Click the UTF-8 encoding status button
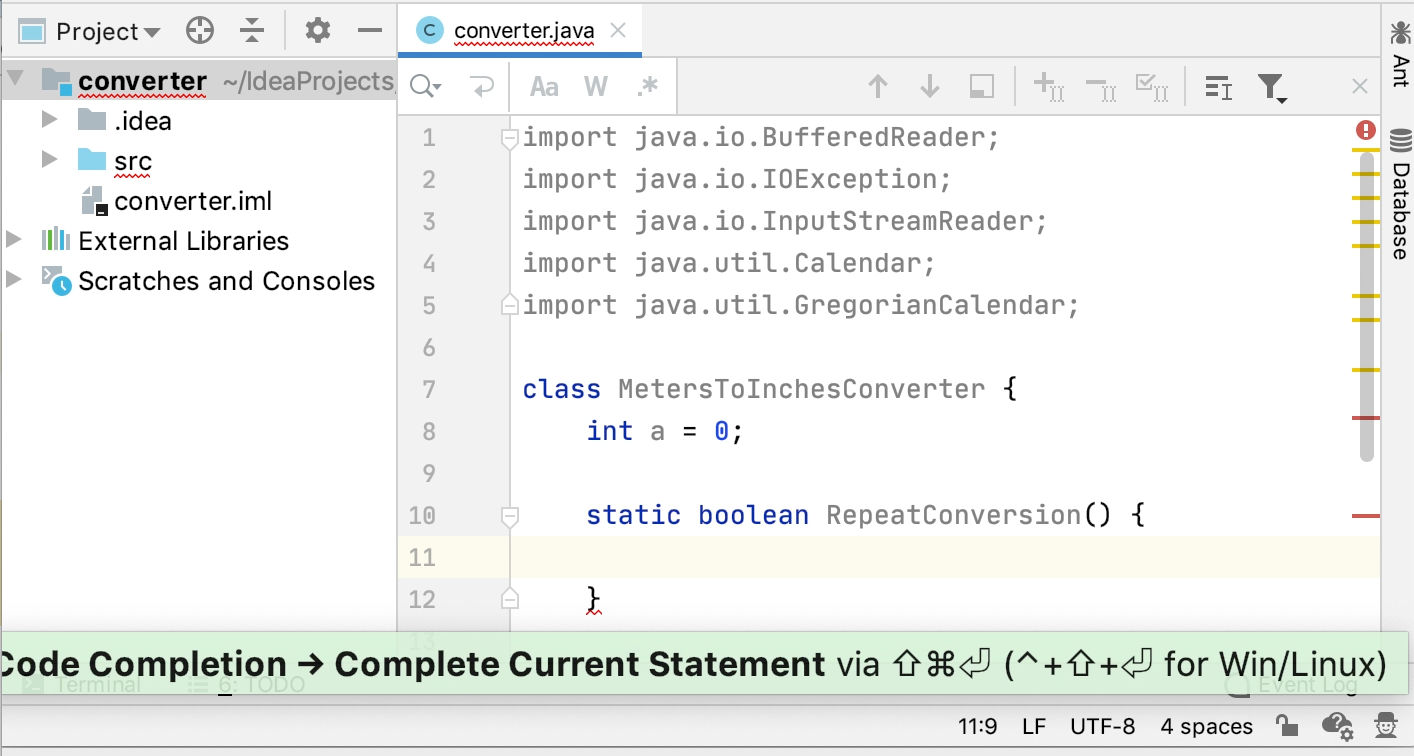Image resolution: width=1414 pixels, height=756 pixels. click(1102, 726)
